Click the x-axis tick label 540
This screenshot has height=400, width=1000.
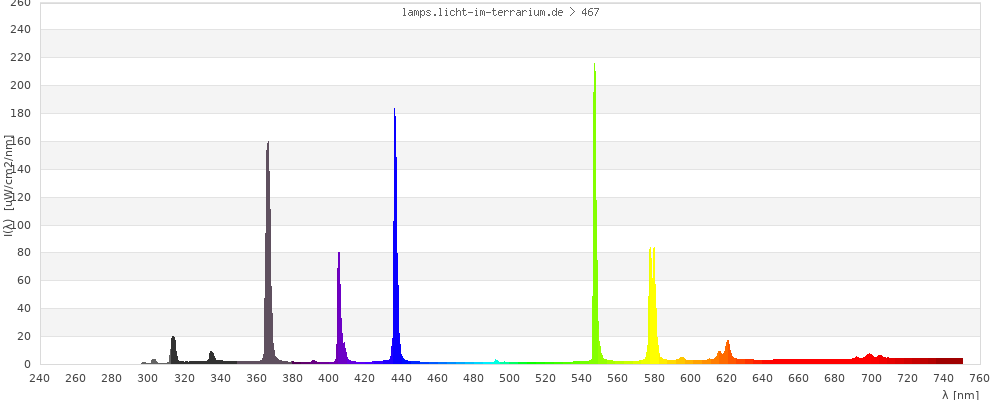(x=583, y=378)
